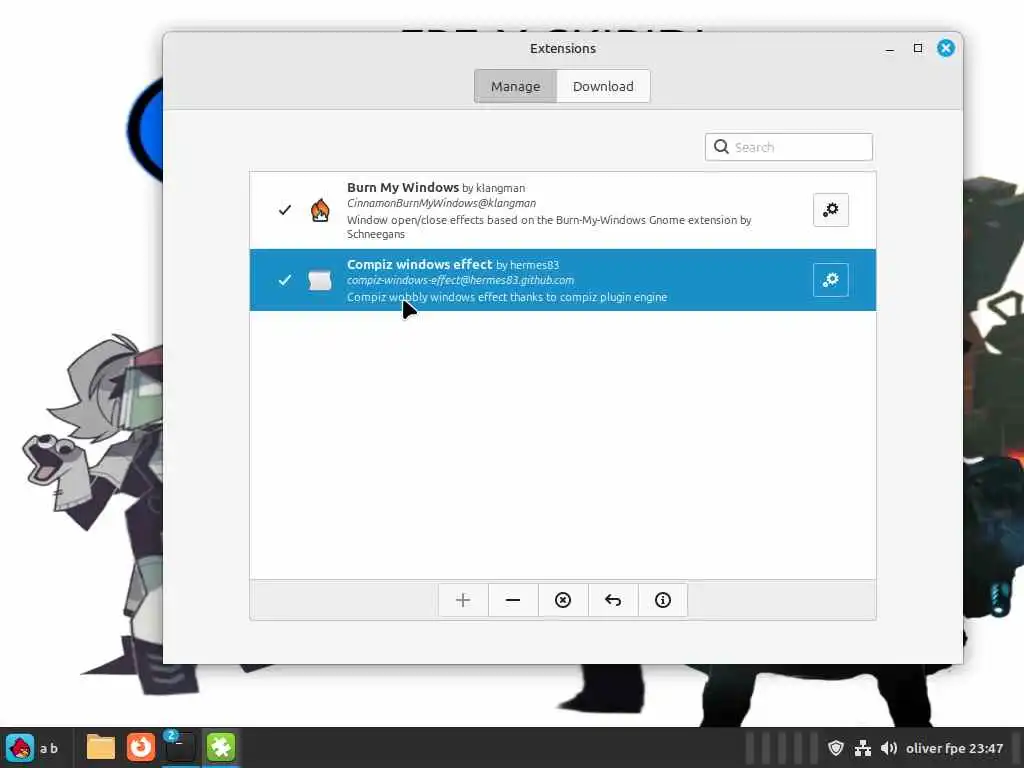Open the menu launcher in the taskbar
The width and height of the screenshot is (1024, 768).
click(20, 747)
